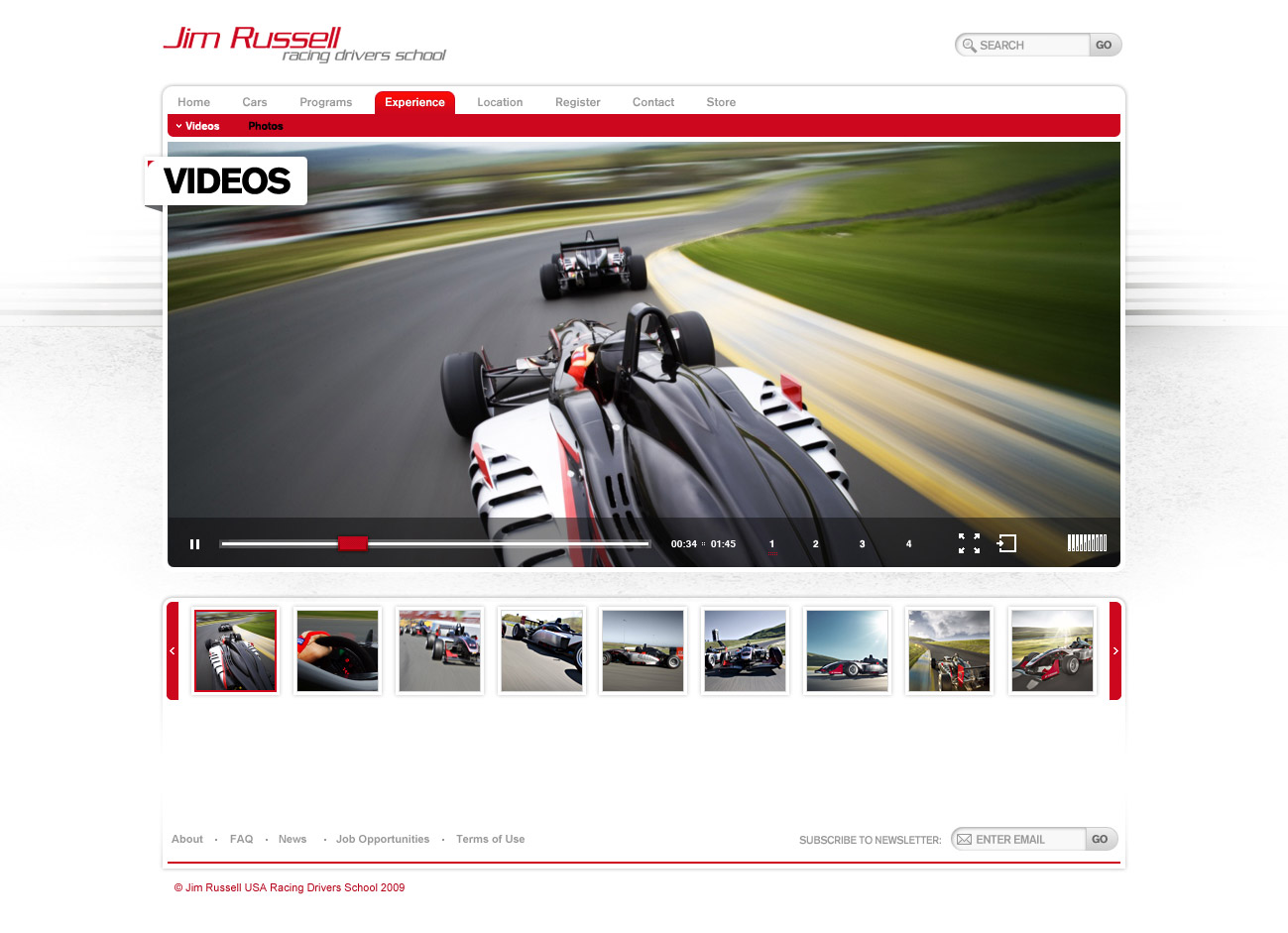This screenshot has width=1288, height=933.
Task: Click the total duration 01:45 display
Action: 724,544
